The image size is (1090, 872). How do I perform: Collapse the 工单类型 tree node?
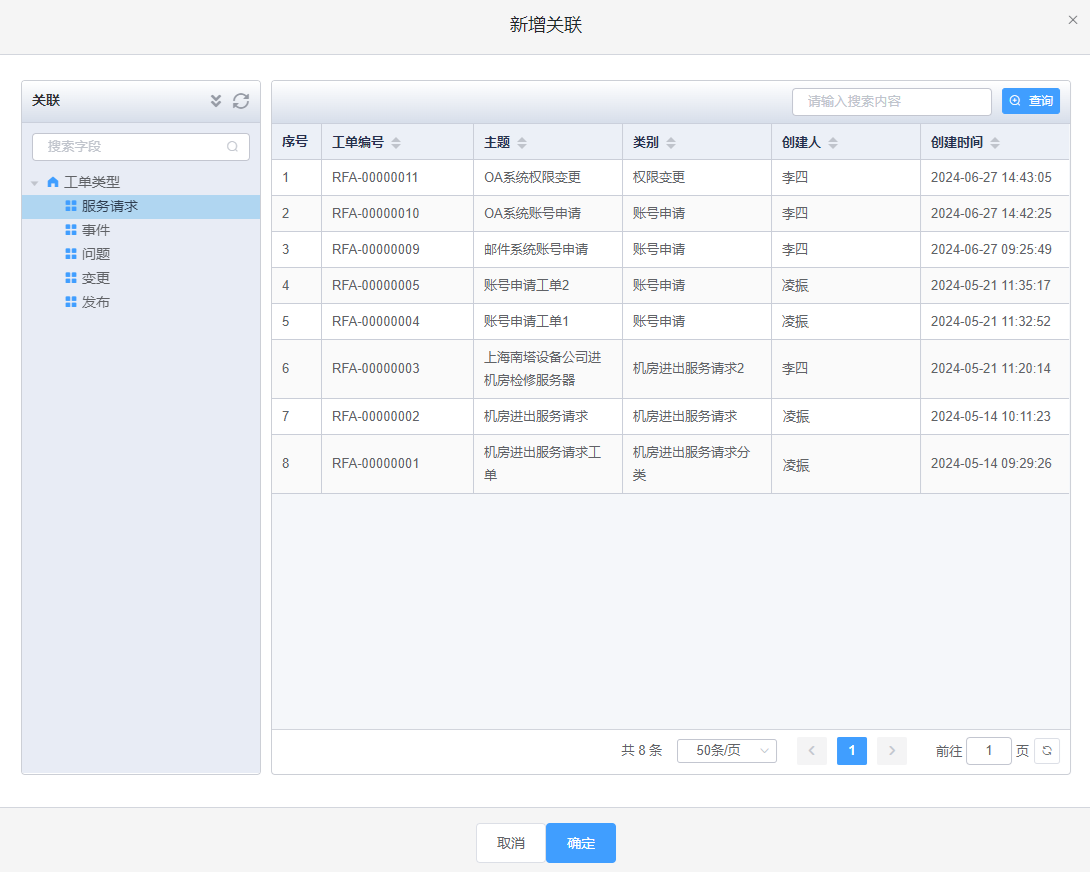tap(35, 183)
